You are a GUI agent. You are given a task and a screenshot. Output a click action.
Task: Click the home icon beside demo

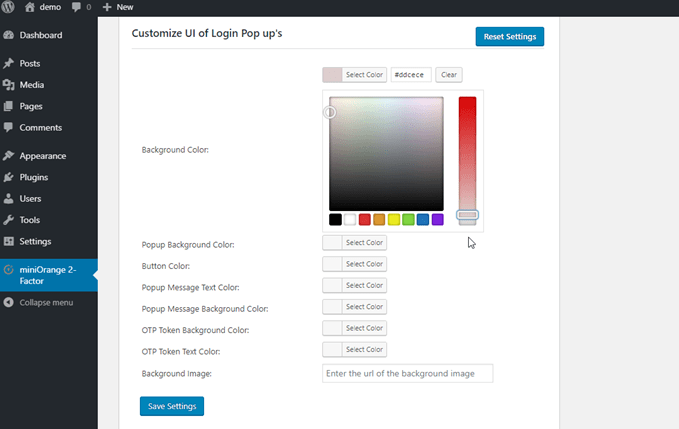coord(28,7)
